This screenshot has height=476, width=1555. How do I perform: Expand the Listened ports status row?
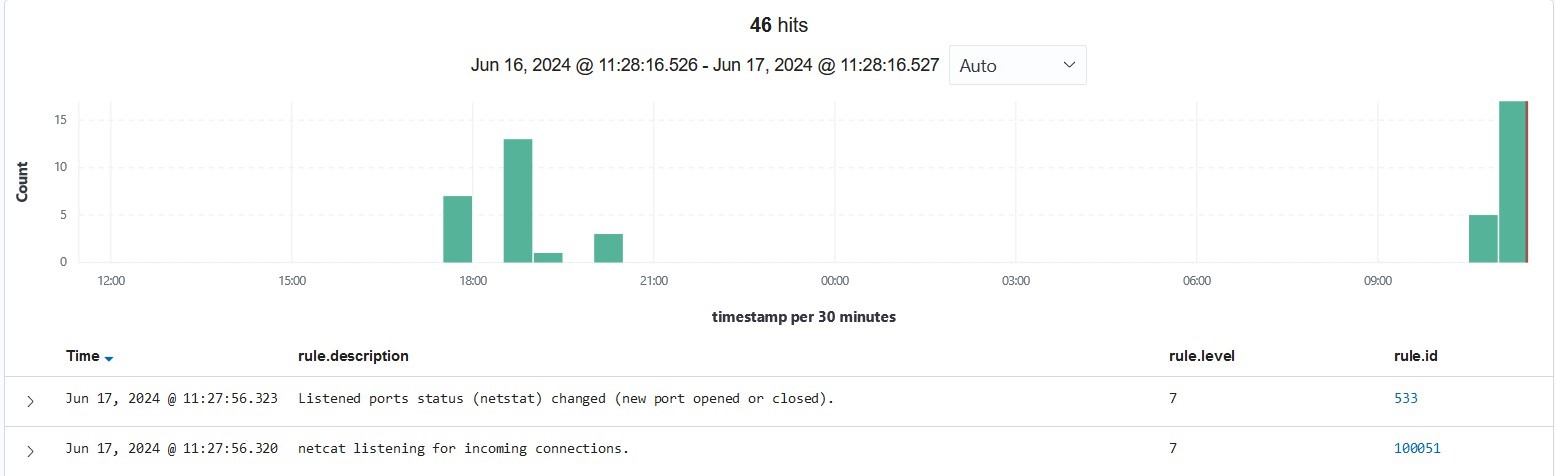tap(30, 400)
